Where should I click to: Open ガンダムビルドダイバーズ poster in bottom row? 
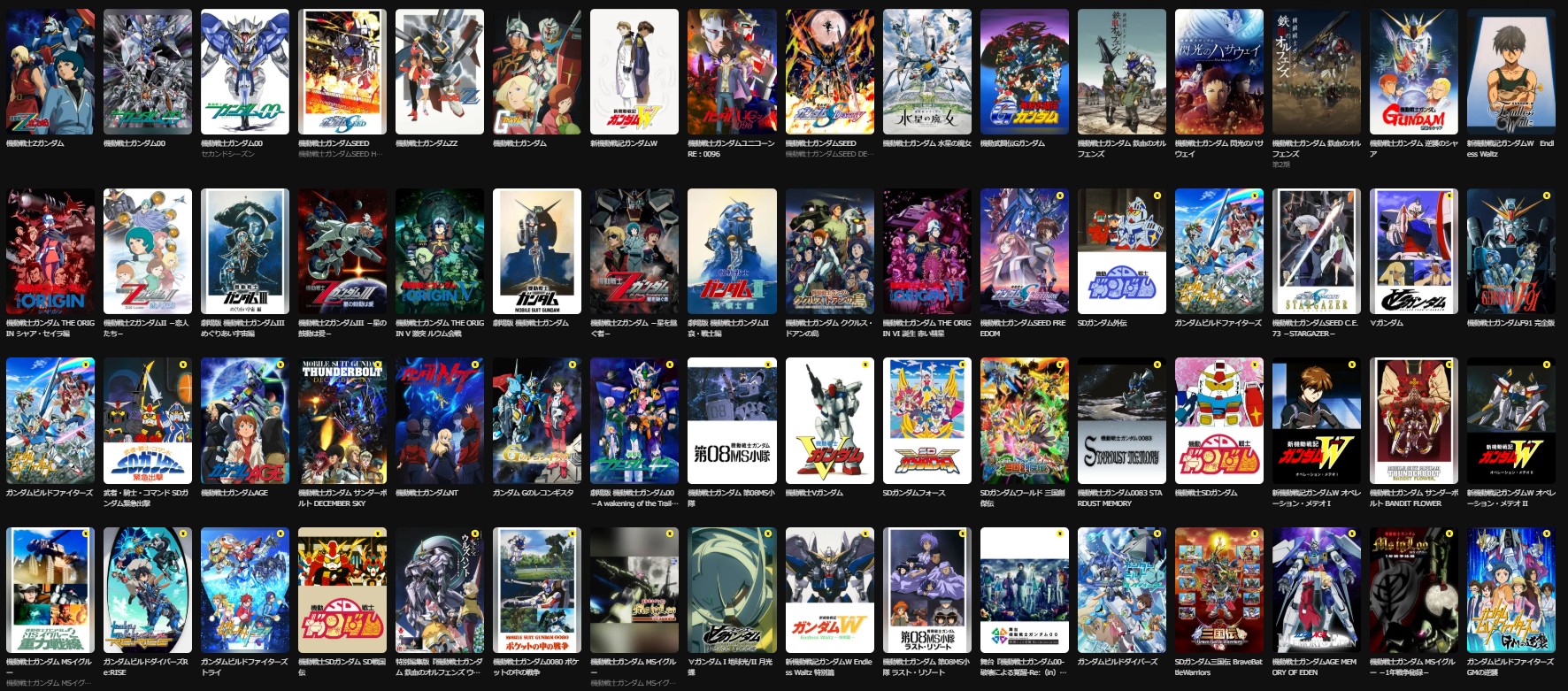1121,590
